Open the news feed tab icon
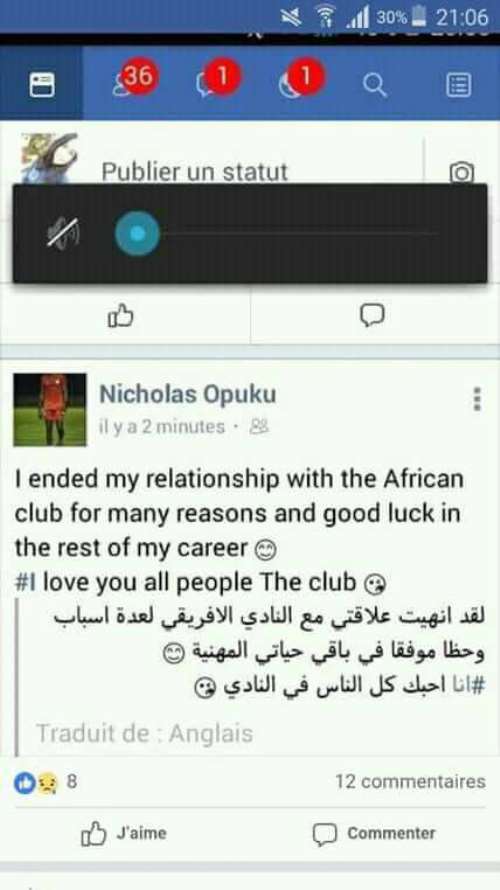Viewport: 500px width, 890px height. click(x=42, y=85)
